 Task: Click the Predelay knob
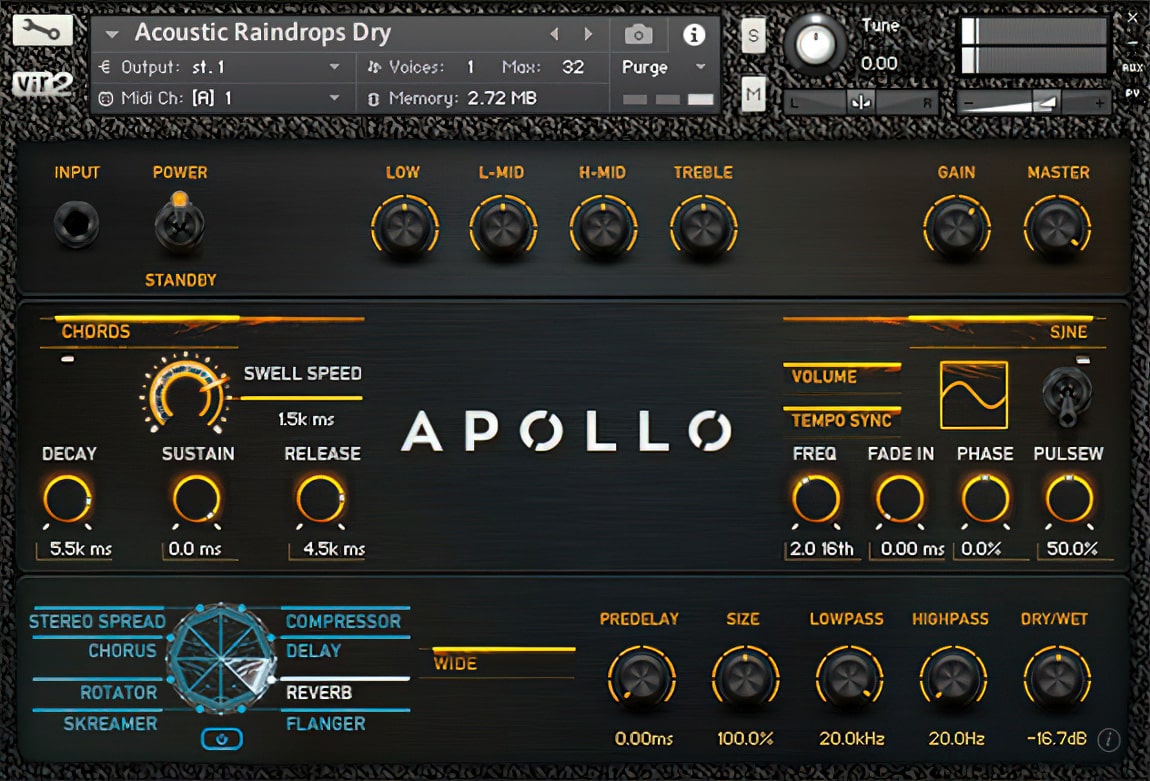pyautogui.click(x=641, y=679)
